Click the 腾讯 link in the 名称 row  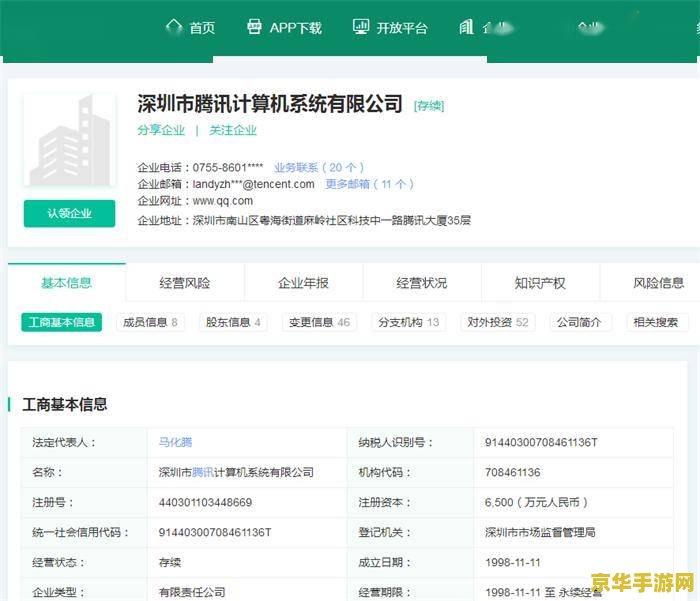click(203, 472)
